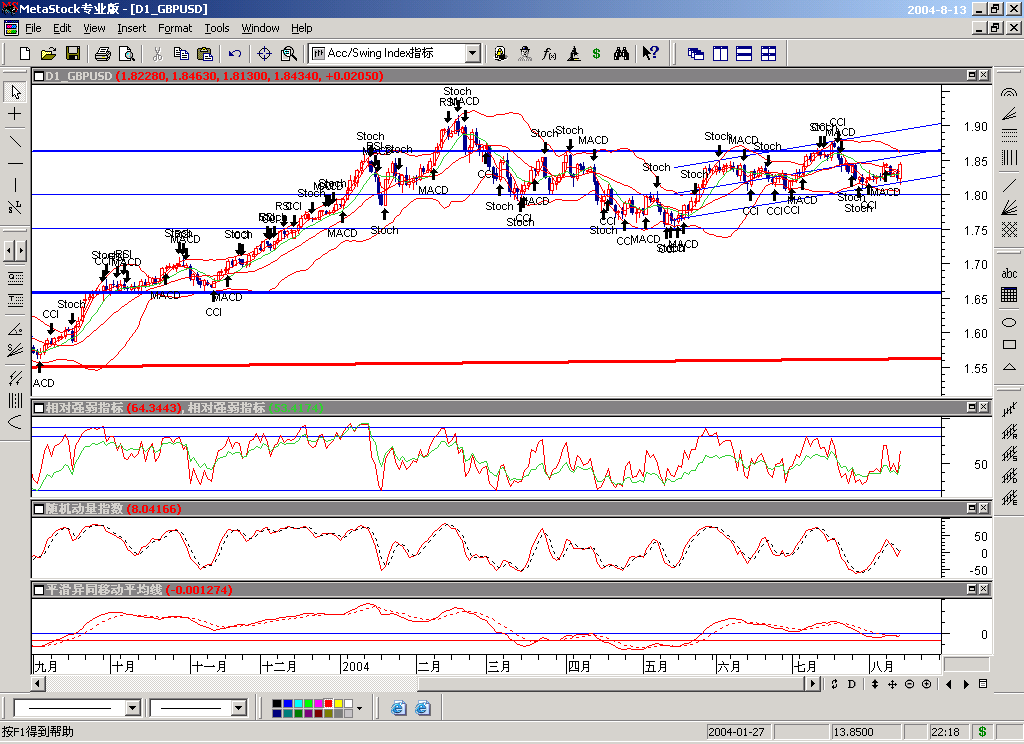Viewport: 1024px width, 744px height.
Task: Select the ellipse drawing tool
Action: click(1009, 322)
